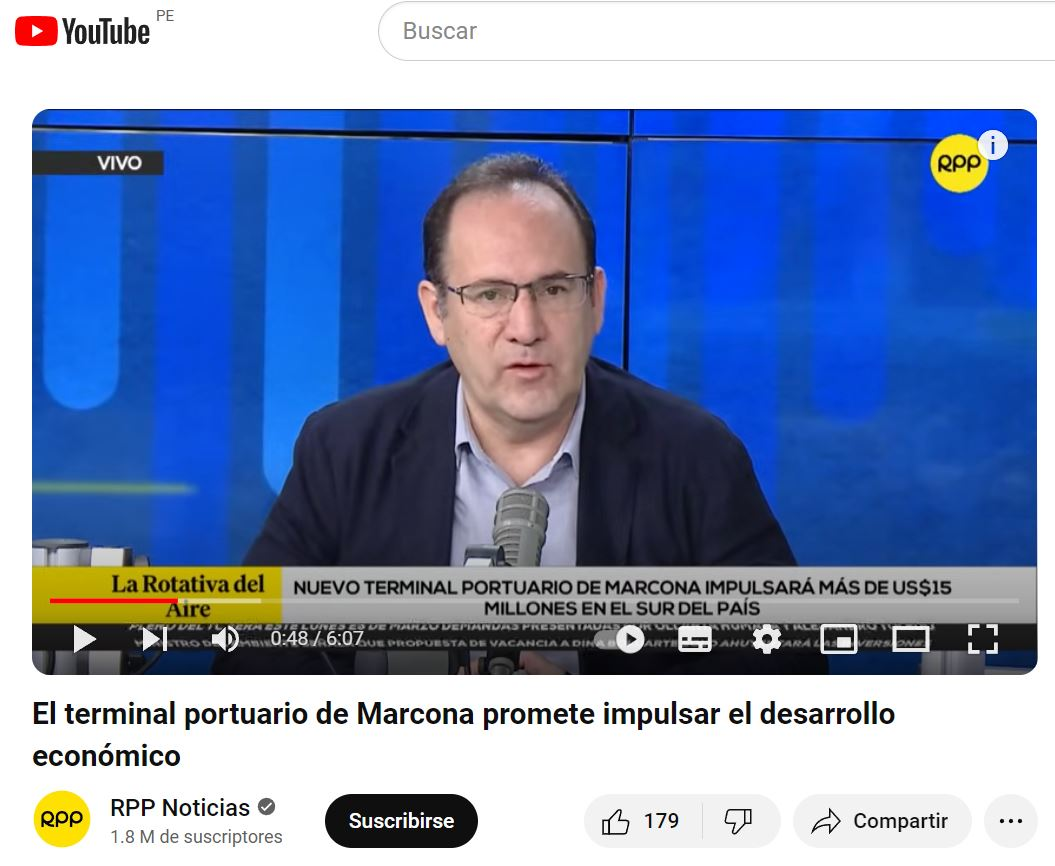Dislike the video with thumbs down

(x=739, y=821)
